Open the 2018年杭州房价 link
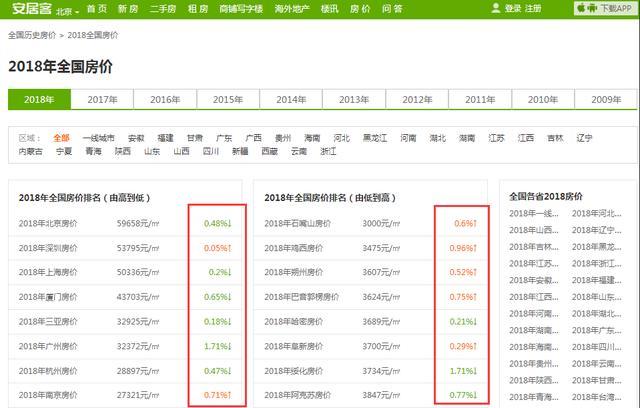 click(x=48, y=371)
